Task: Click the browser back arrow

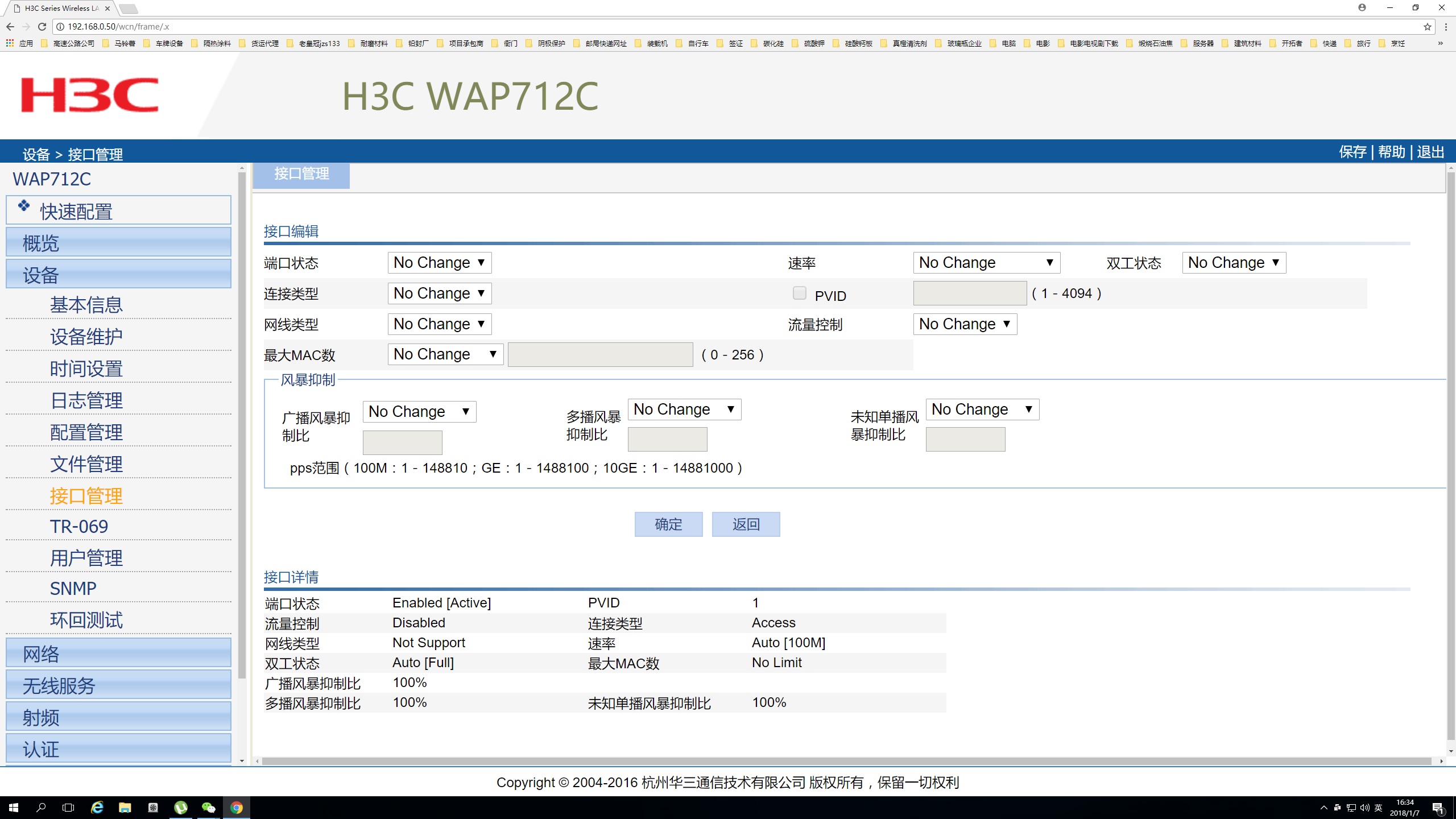Action: (10, 27)
